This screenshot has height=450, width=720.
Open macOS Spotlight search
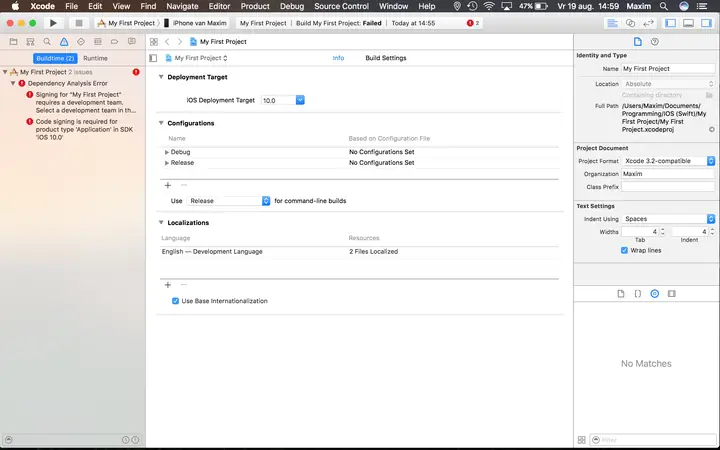[x=664, y=6]
